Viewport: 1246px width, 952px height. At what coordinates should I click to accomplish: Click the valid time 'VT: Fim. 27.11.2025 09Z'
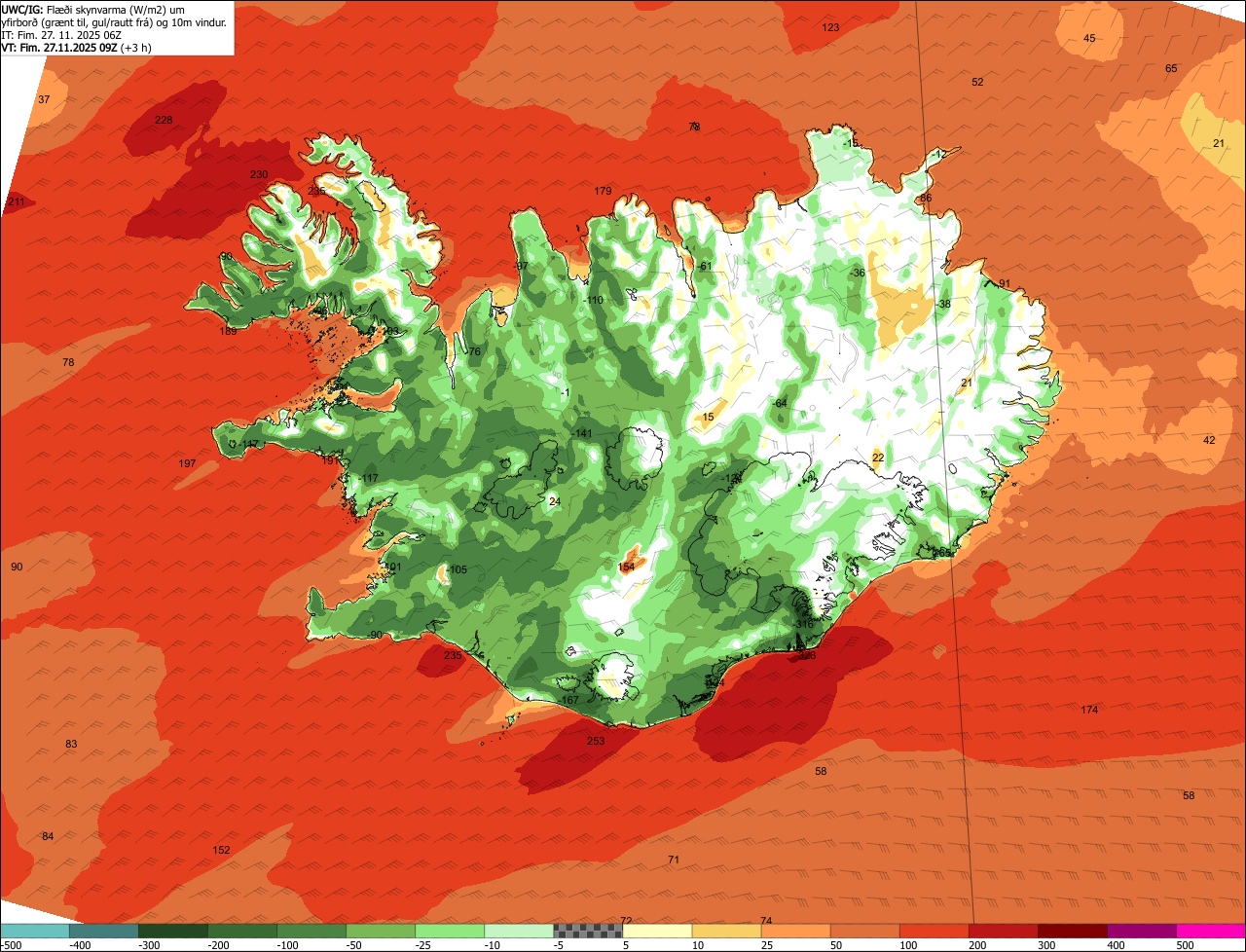click(x=58, y=48)
